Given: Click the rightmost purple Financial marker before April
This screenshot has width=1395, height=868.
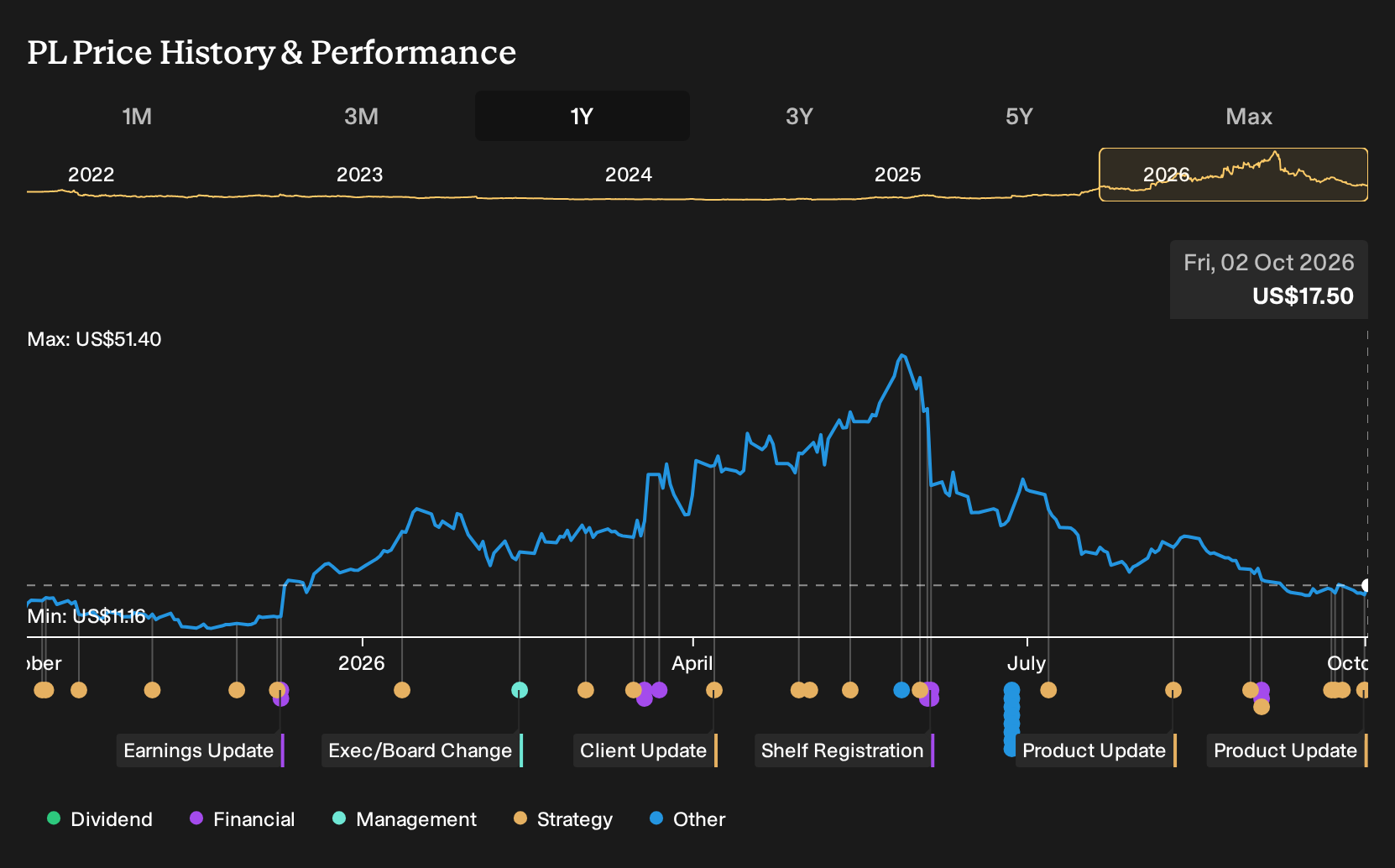Looking at the screenshot, I should tap(659, 690).
